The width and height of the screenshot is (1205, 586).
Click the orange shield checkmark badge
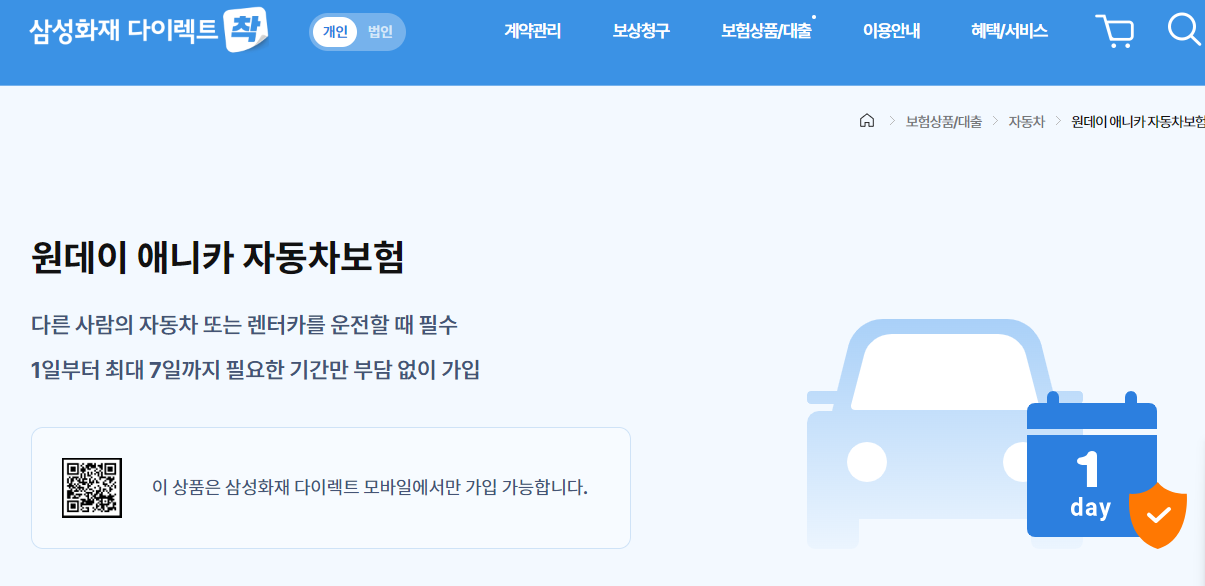pyautogui.click(x=1158, y=514)
